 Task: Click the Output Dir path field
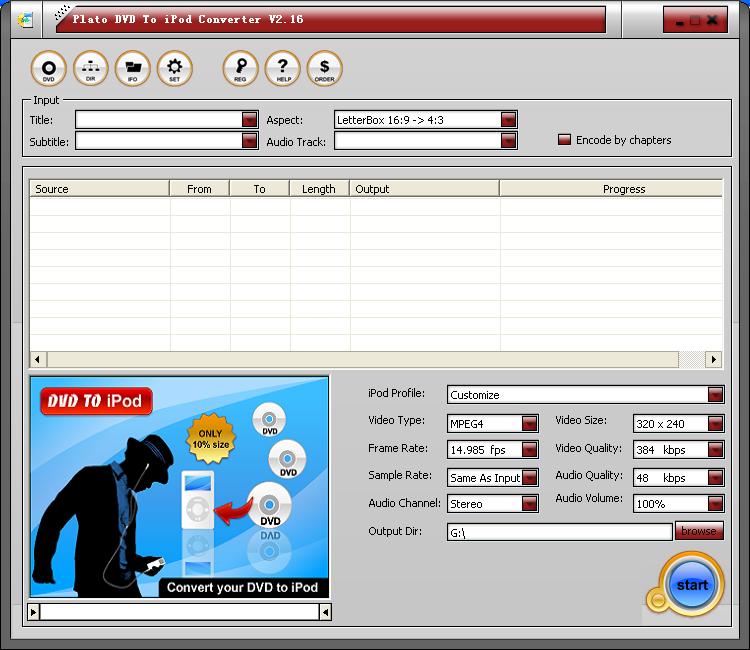point(559,532)
